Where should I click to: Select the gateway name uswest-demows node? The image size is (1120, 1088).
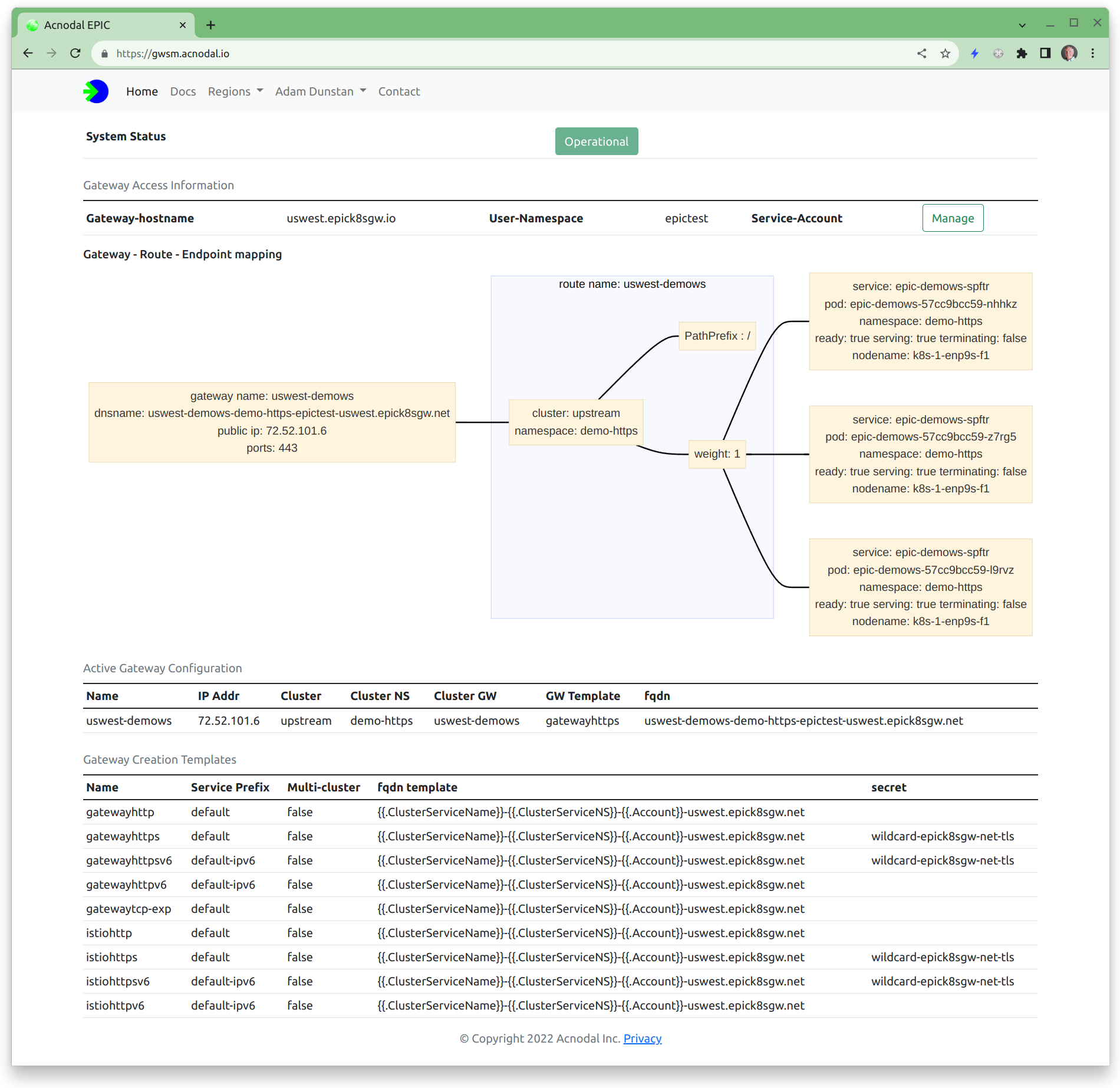point(272,422)
